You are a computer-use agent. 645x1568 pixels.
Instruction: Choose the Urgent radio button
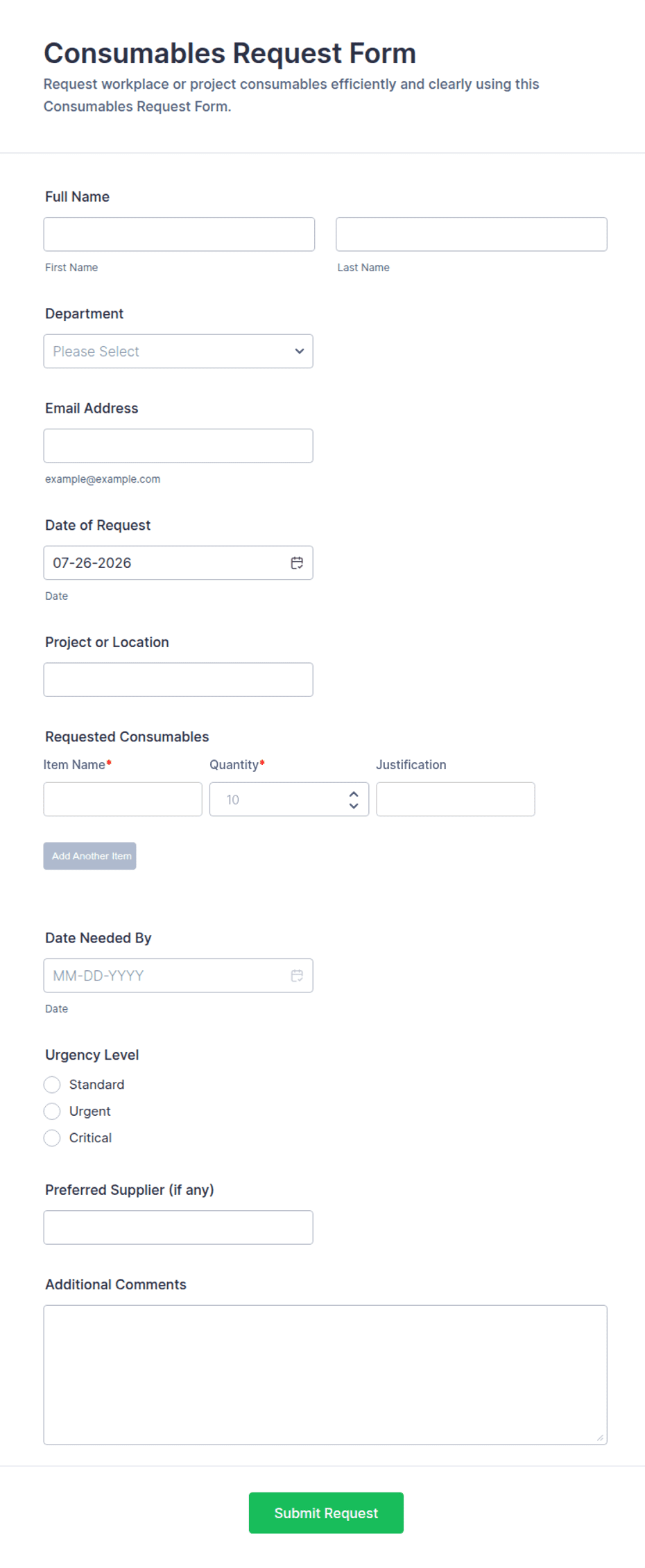[52, 1111]
